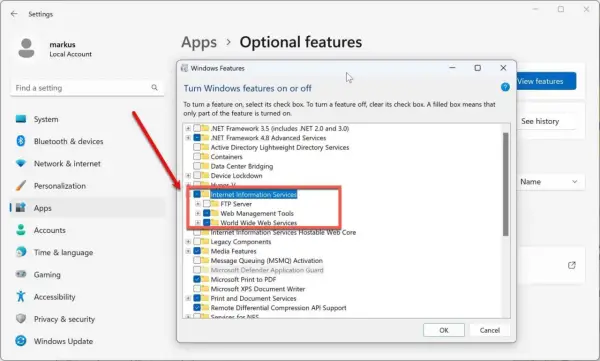Viewport: 600px width, 361px height.
Task: Click the external link icon in Settings
Action: tap(572, 265)
